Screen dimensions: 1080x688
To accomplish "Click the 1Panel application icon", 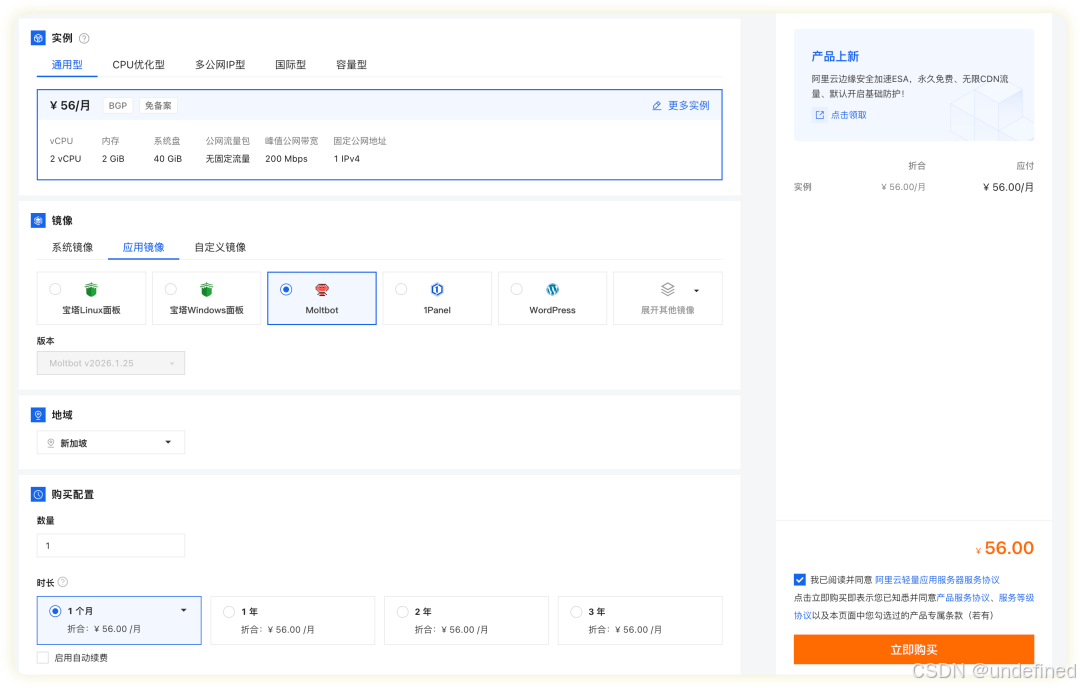I will 436,290.
